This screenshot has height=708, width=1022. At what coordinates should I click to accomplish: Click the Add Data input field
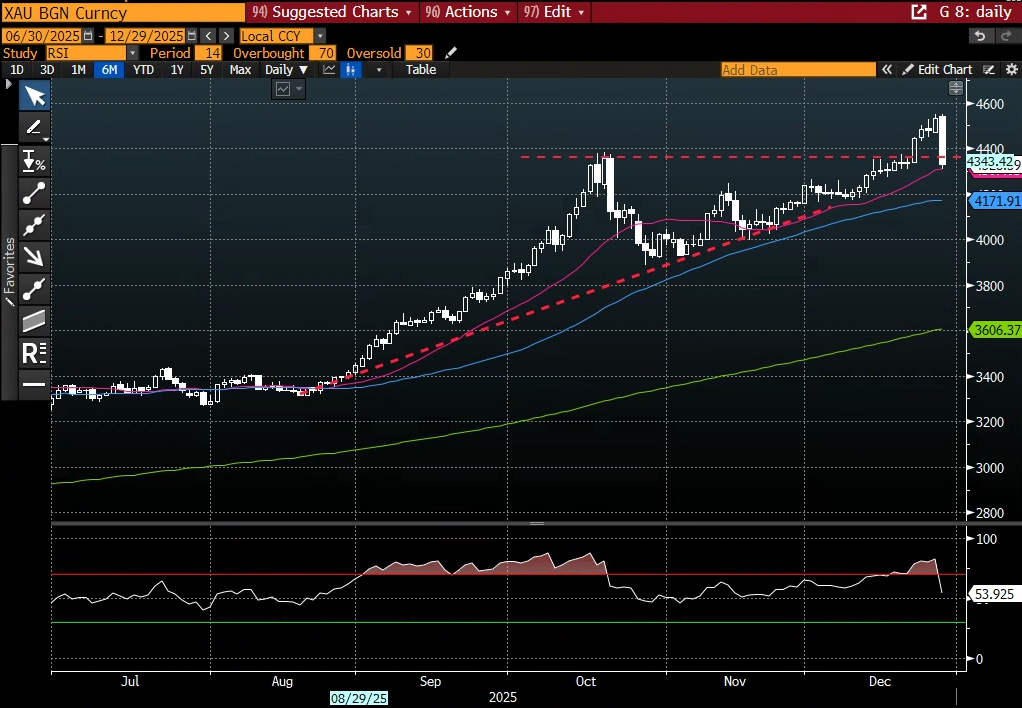[797, 70]
